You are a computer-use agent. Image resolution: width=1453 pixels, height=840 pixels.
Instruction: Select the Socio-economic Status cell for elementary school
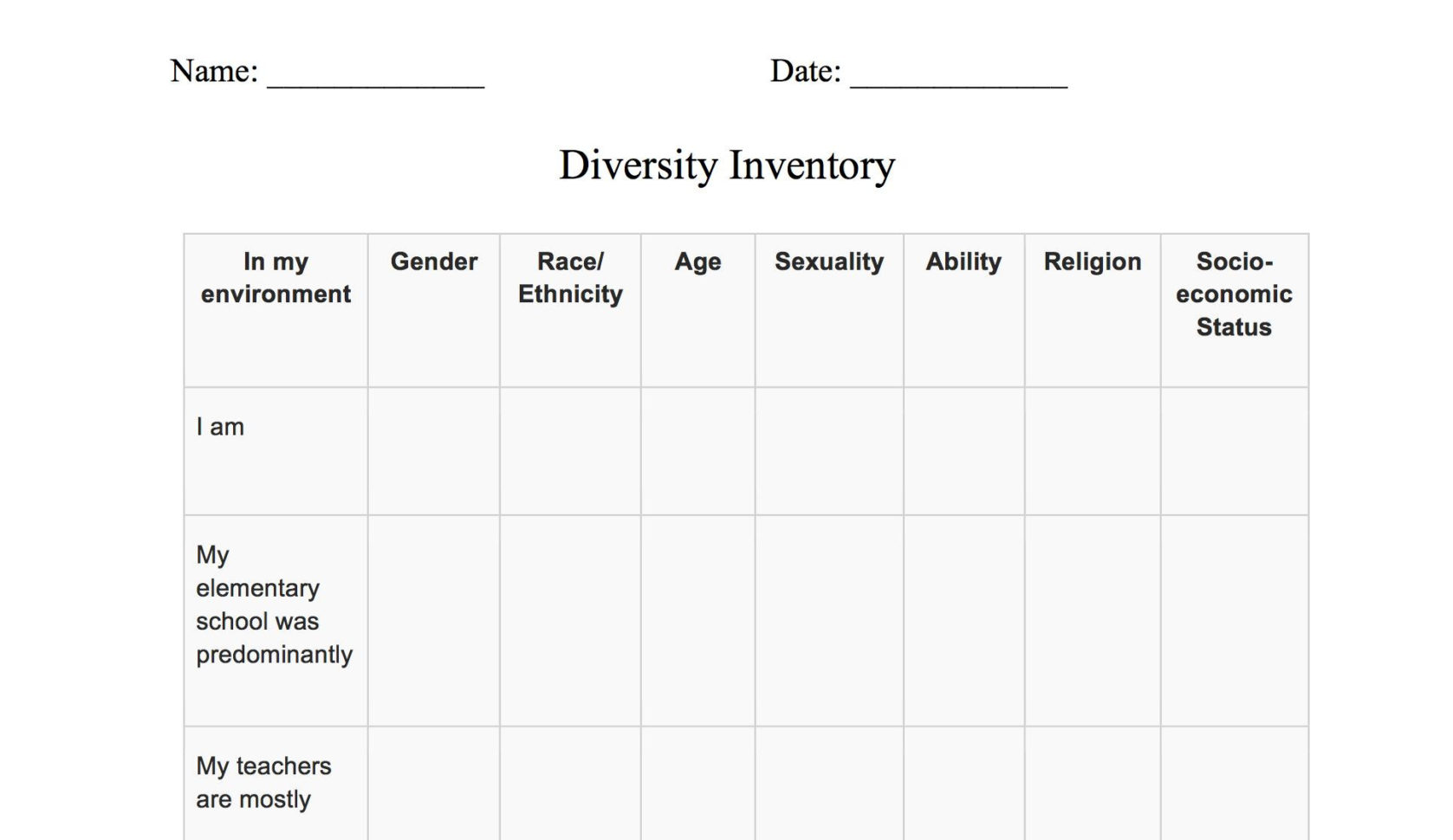coord(1234,620)
